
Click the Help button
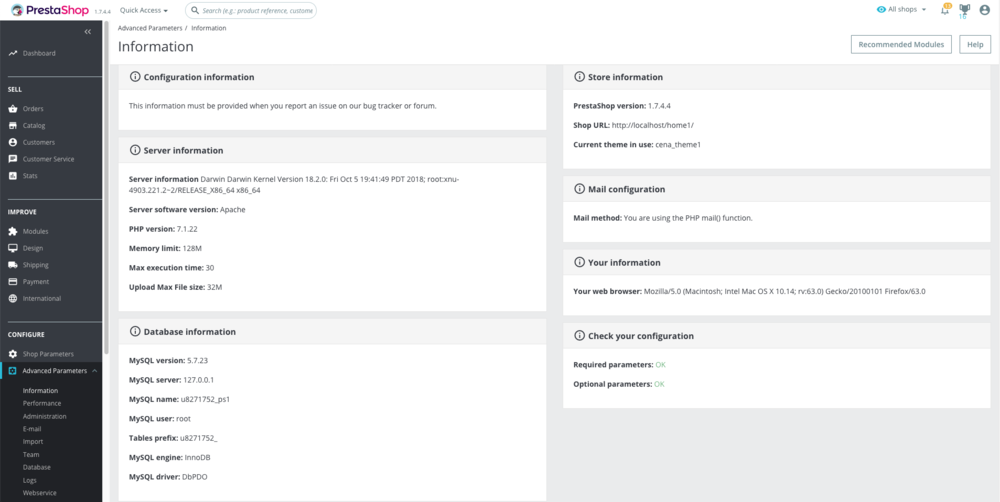point(975,45)
